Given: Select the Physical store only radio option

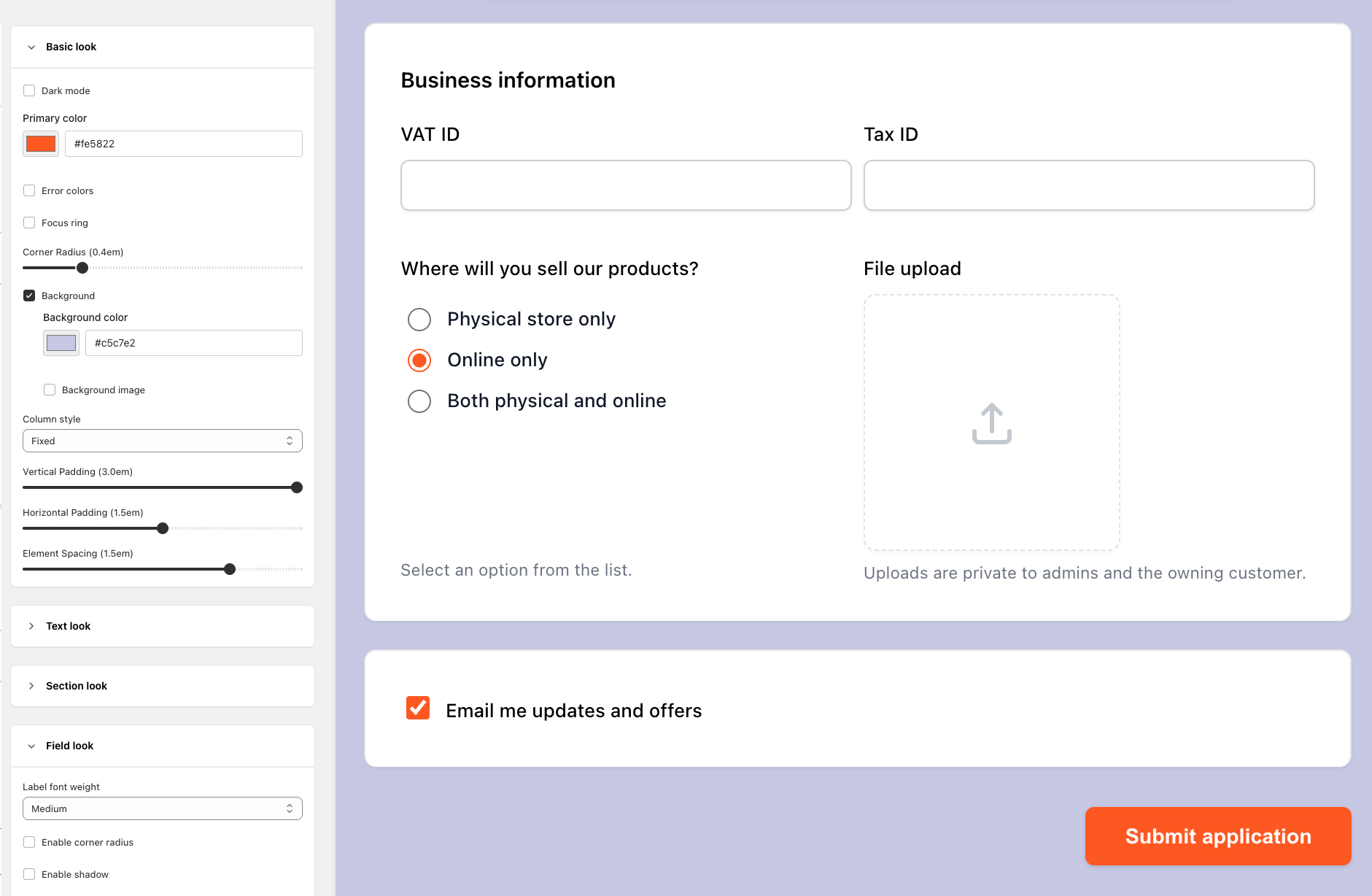Looking at the screenshot, I should tap(419, 320).
